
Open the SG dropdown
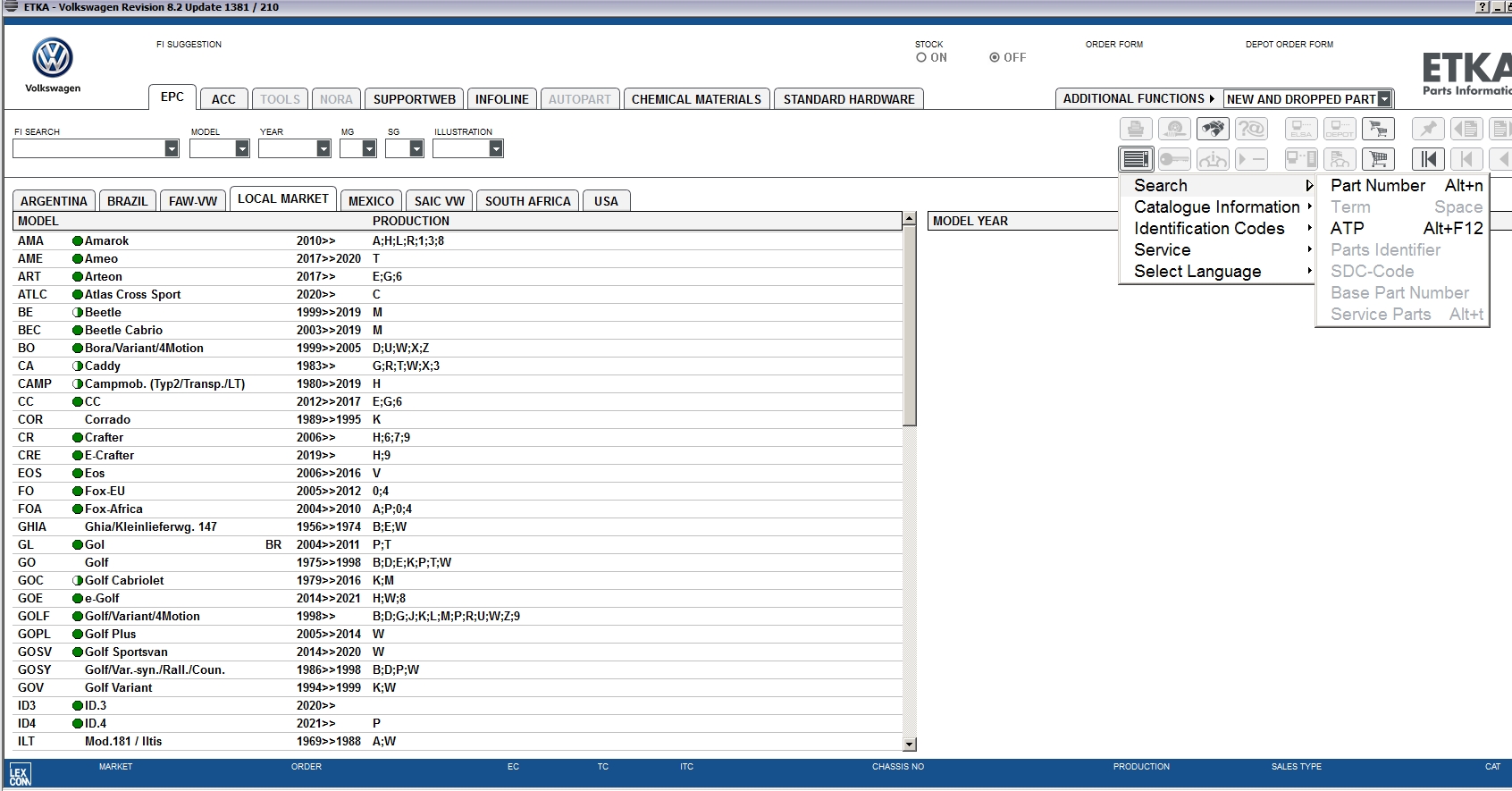(416, 149)
